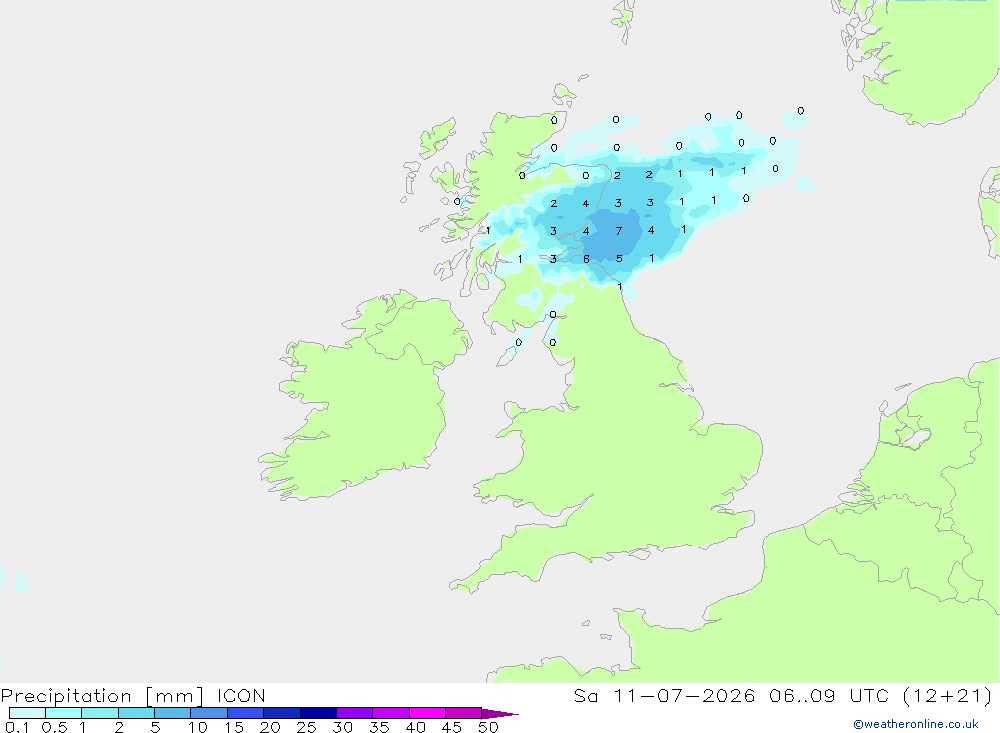The height and width of the screenshot is (733, 1000).
Task: Click the 0.1–0.5 mm lightest cyan legend swatch
Action: 27,713
